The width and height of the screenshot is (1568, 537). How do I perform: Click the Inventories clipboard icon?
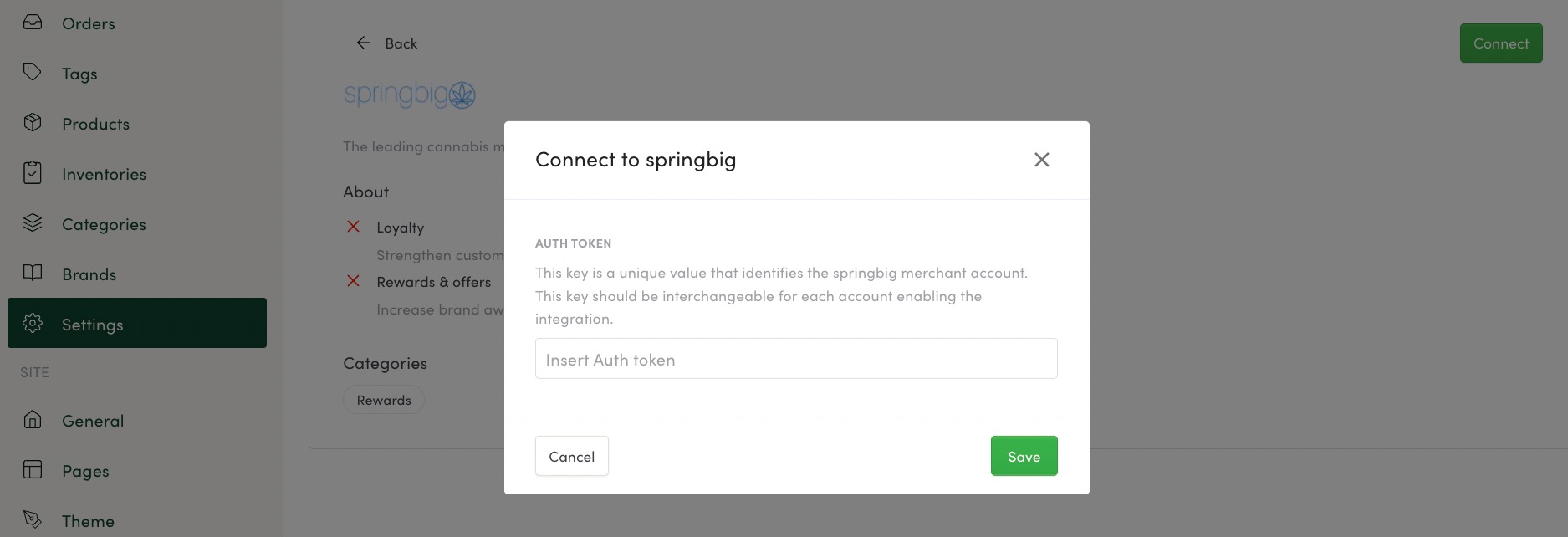(33, 173)
